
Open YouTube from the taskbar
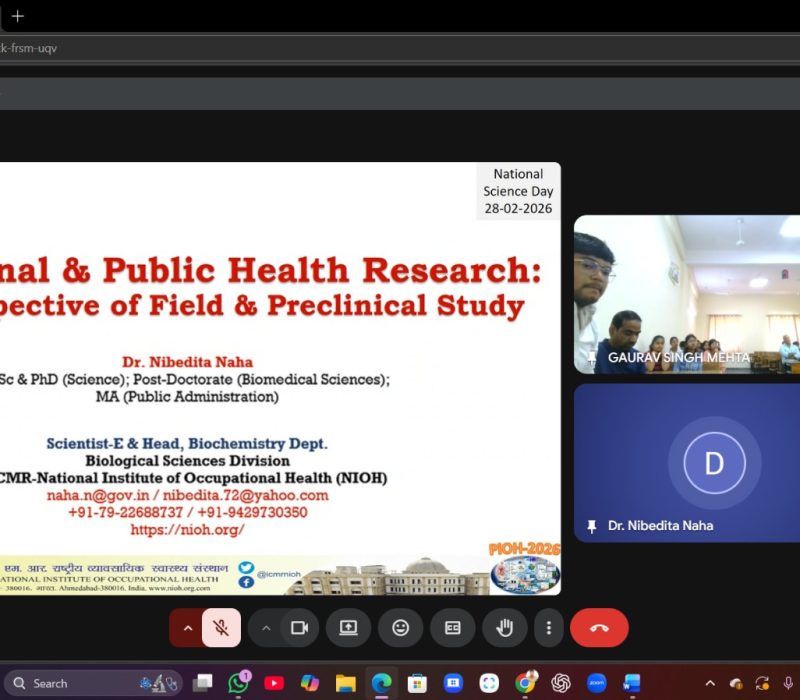pos(274,683)
